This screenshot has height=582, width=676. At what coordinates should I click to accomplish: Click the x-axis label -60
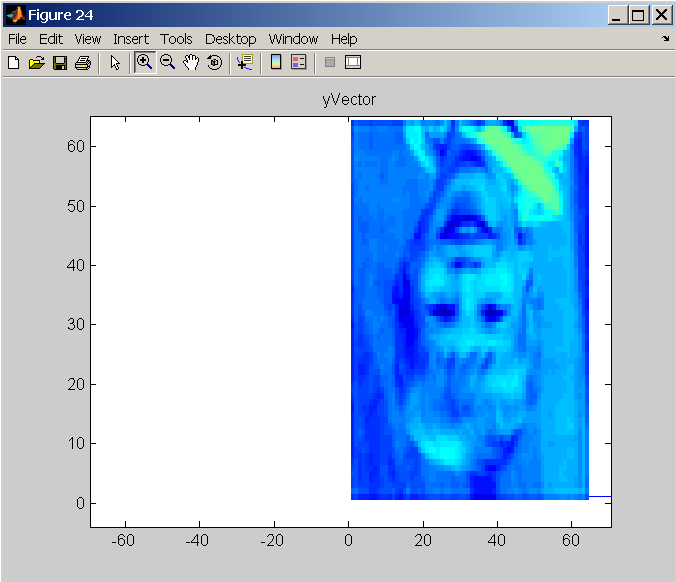[123, 540]
